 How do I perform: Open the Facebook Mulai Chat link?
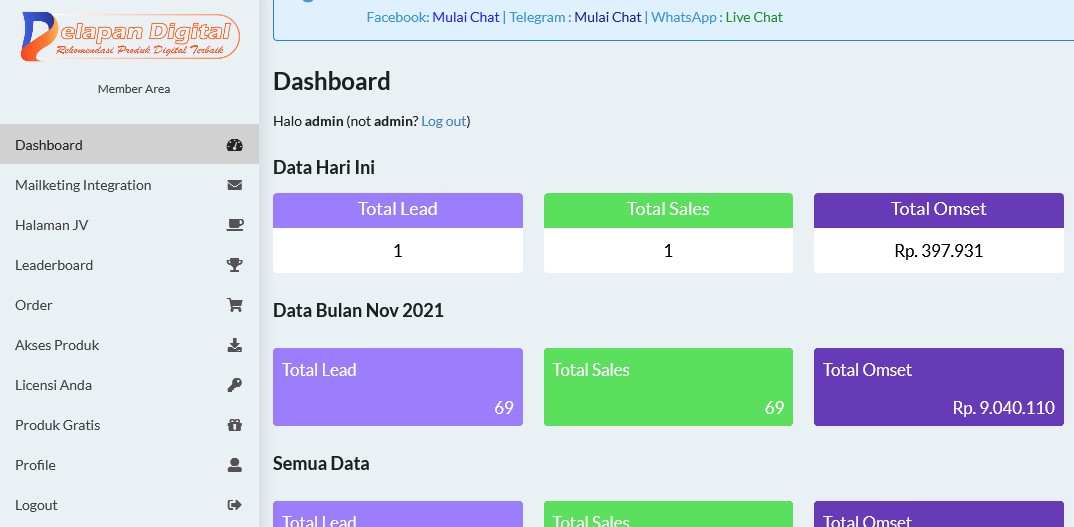[x=466, y=17]
